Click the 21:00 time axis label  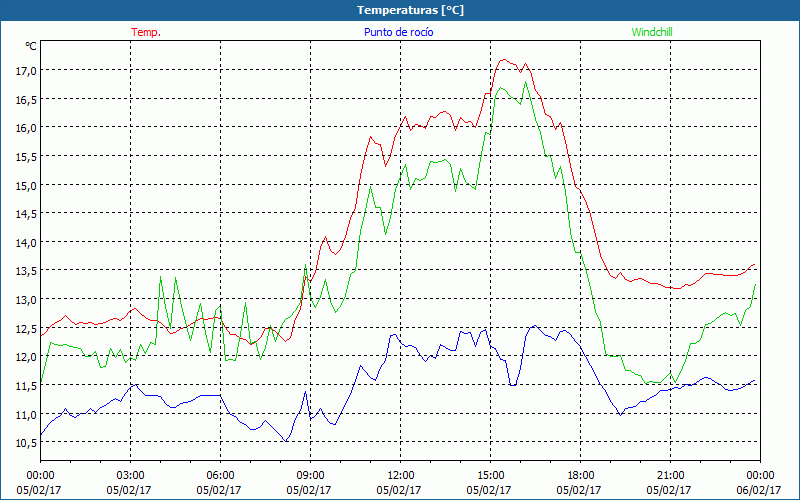[x=670, y=476]
